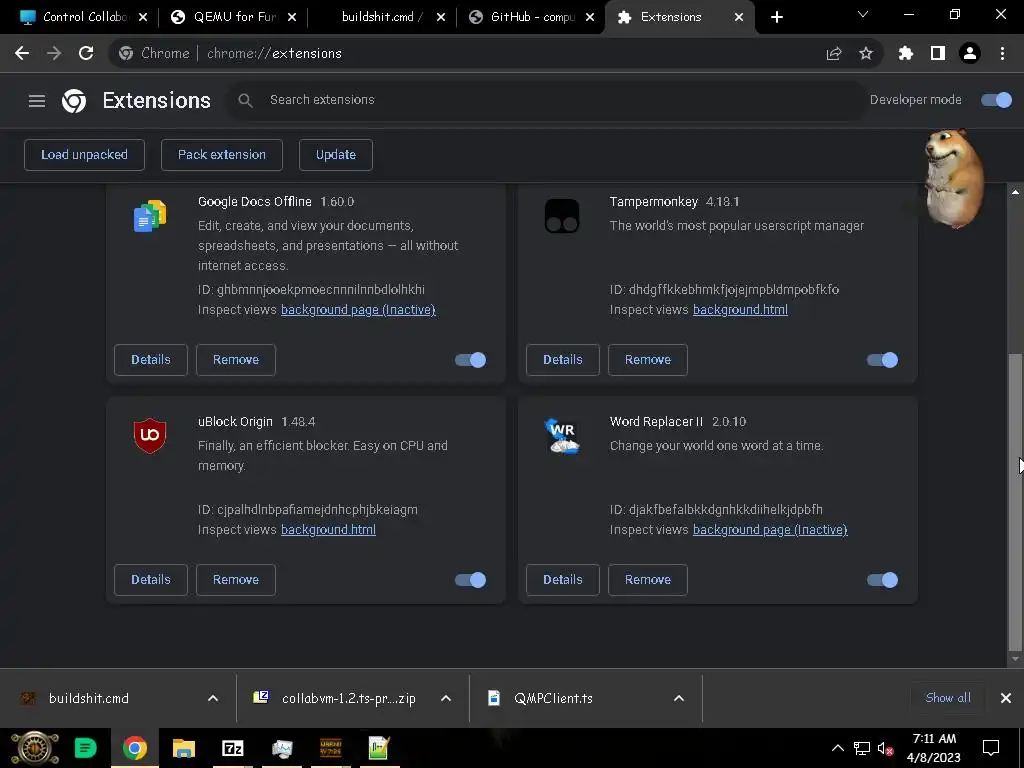
Task: Open the green chat app in taskbar
Action: click(86, 748)
